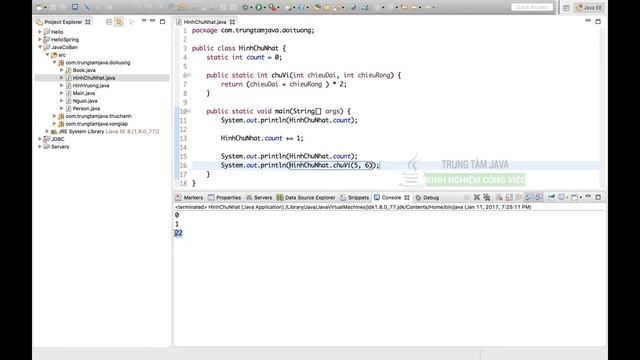Open the Run dropdown arrow
The width and height of the screenshot is (640, 360).
[x=264, y=7]
